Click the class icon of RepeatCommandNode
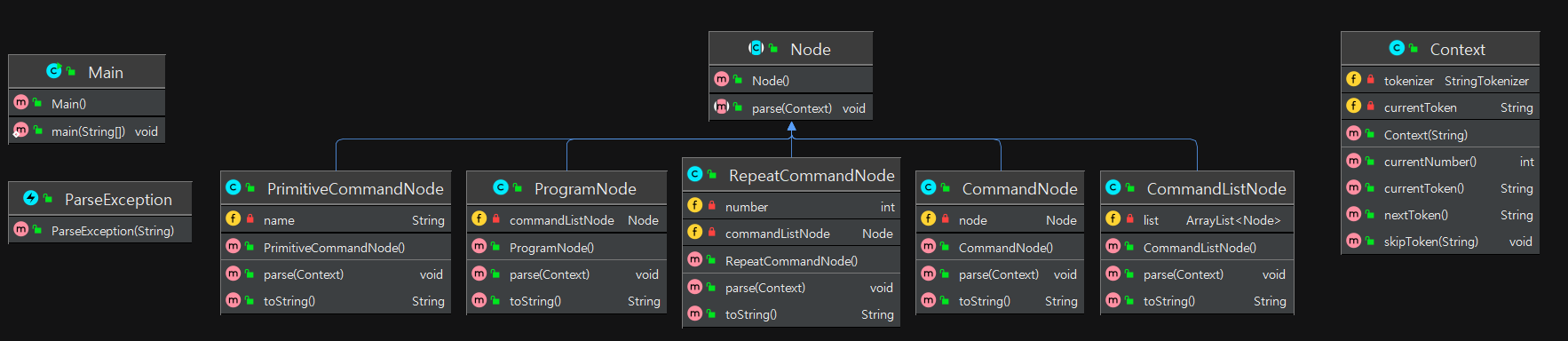 coord(695,174)
